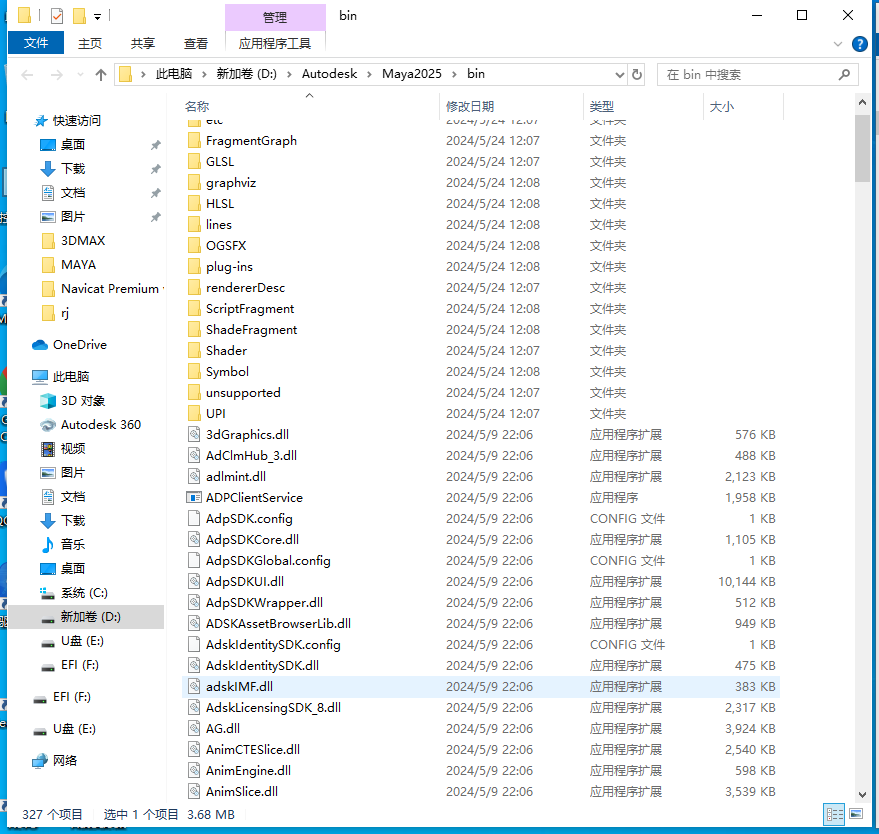Switch to details view layout toggle

833,815
